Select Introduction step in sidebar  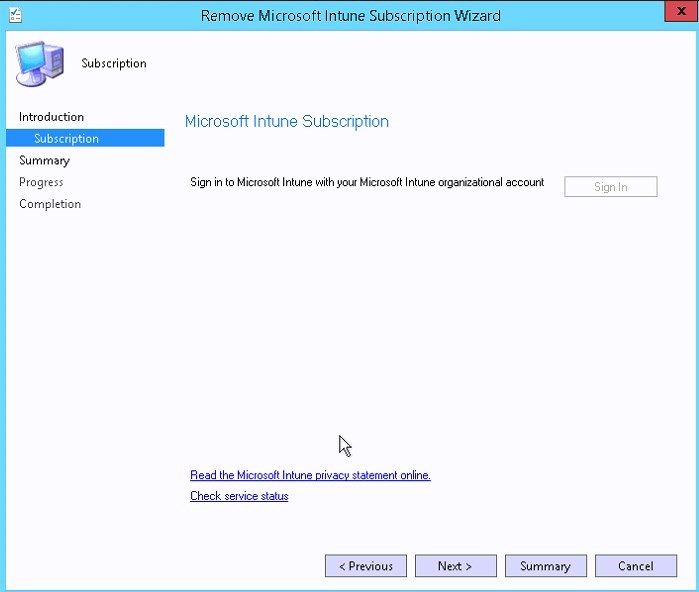tap(51, 117)
